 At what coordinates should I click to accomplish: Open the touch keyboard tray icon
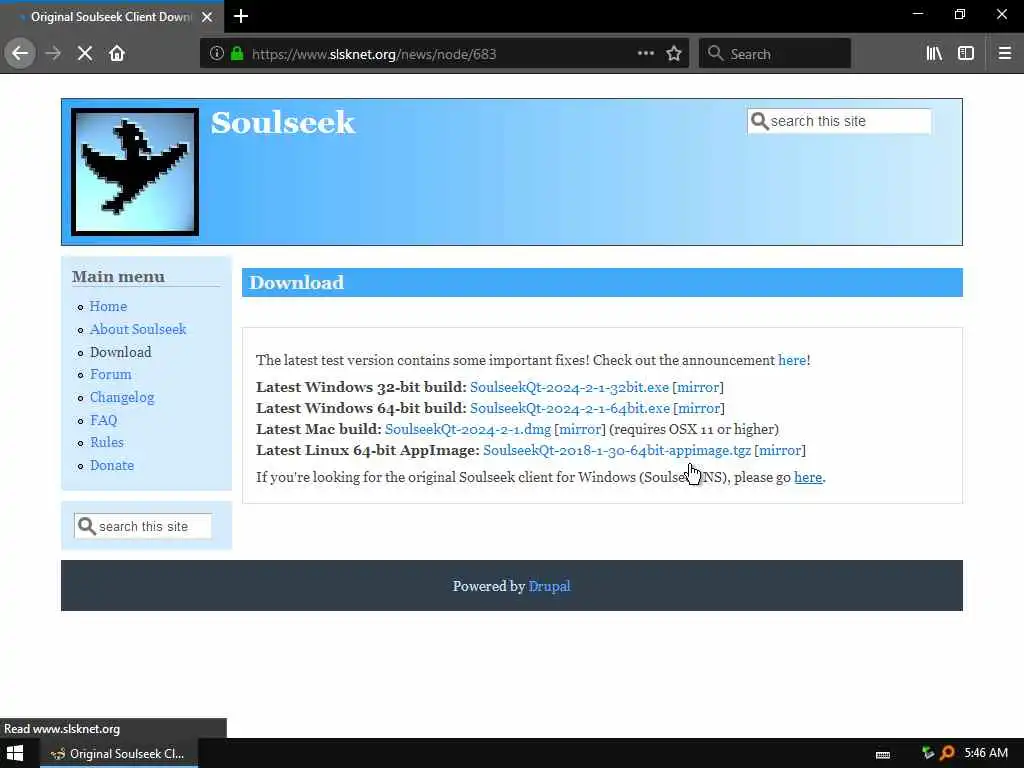pos(883,754)
